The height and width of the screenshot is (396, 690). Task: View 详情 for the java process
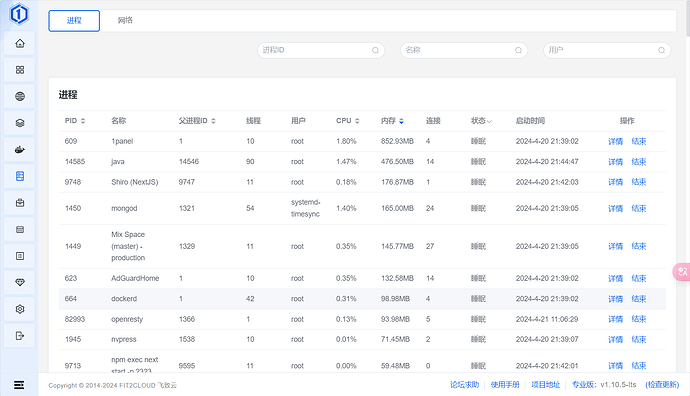(x=615, y=162)
